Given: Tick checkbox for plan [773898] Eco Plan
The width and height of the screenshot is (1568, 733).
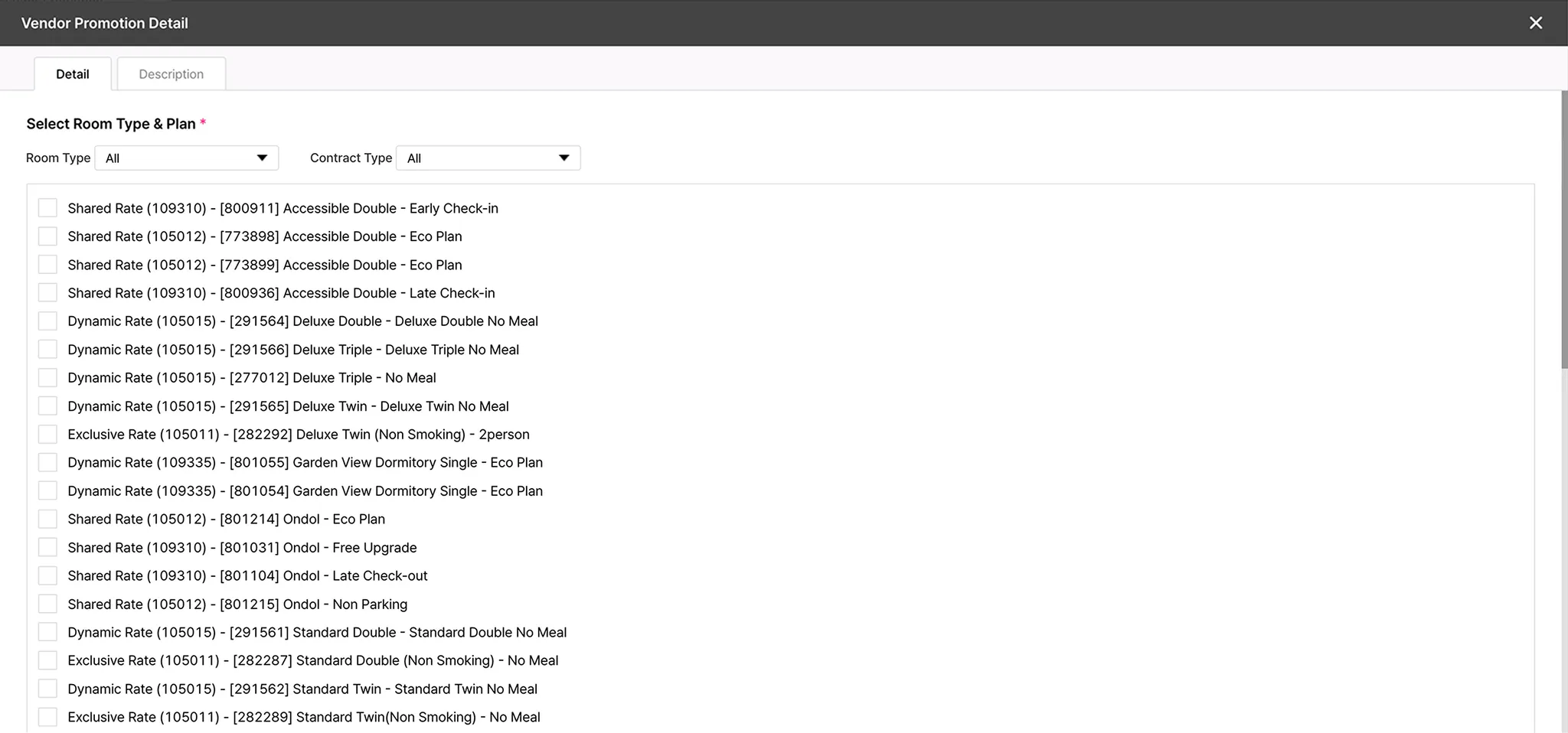Looking at the screenshot, I should coord(47,236).
